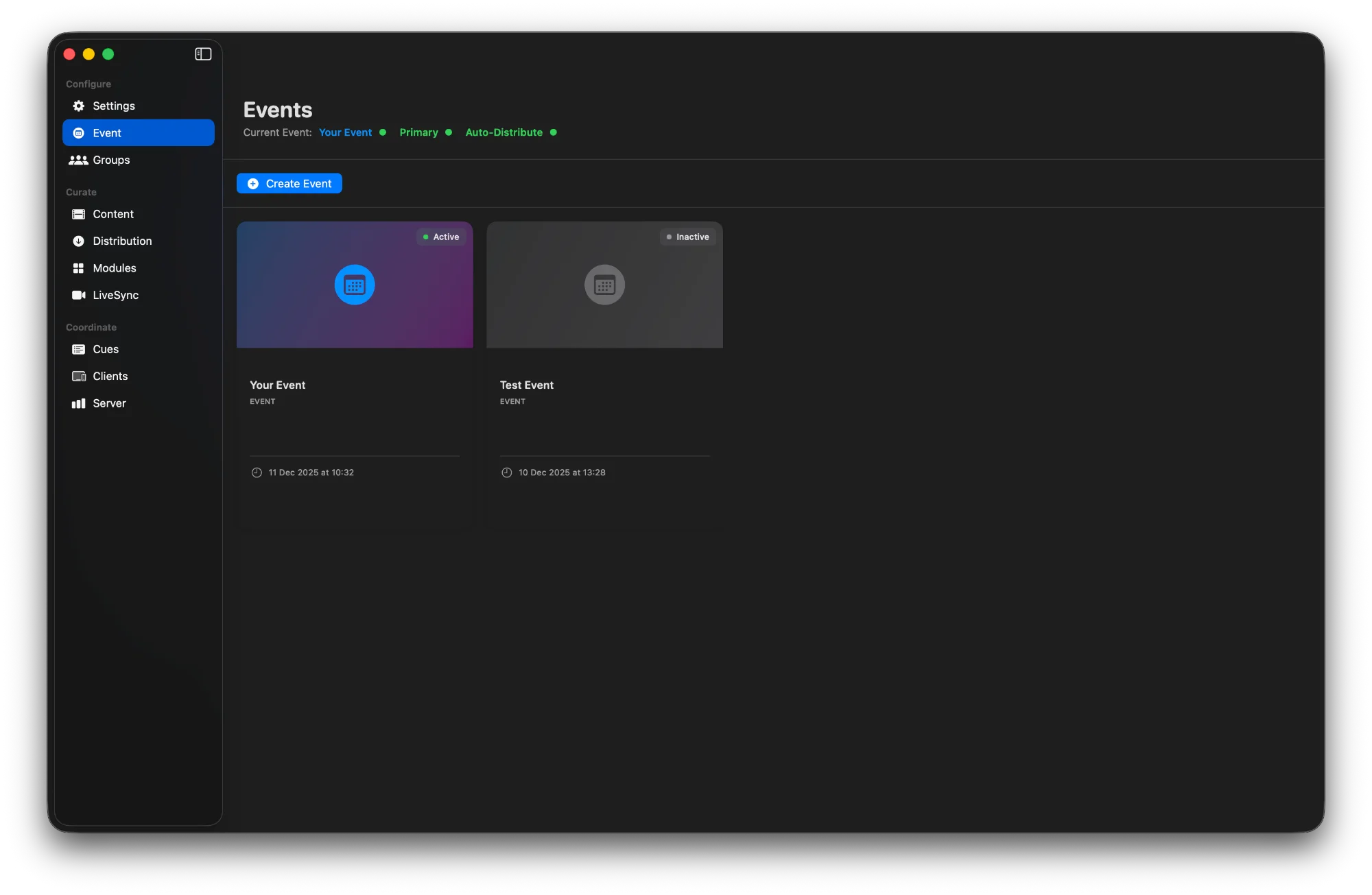Click the Inactive badge on Test Event
The image size is (1372, 895).
tap(687, 237)
